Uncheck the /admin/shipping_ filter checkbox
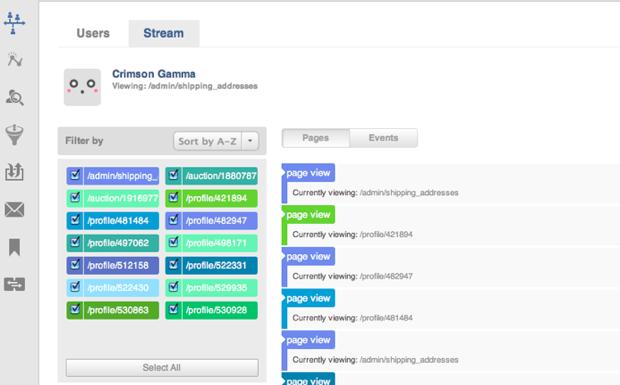Image resolution: width=620 pixels, height=385 pixels. [x=75, y=175]
